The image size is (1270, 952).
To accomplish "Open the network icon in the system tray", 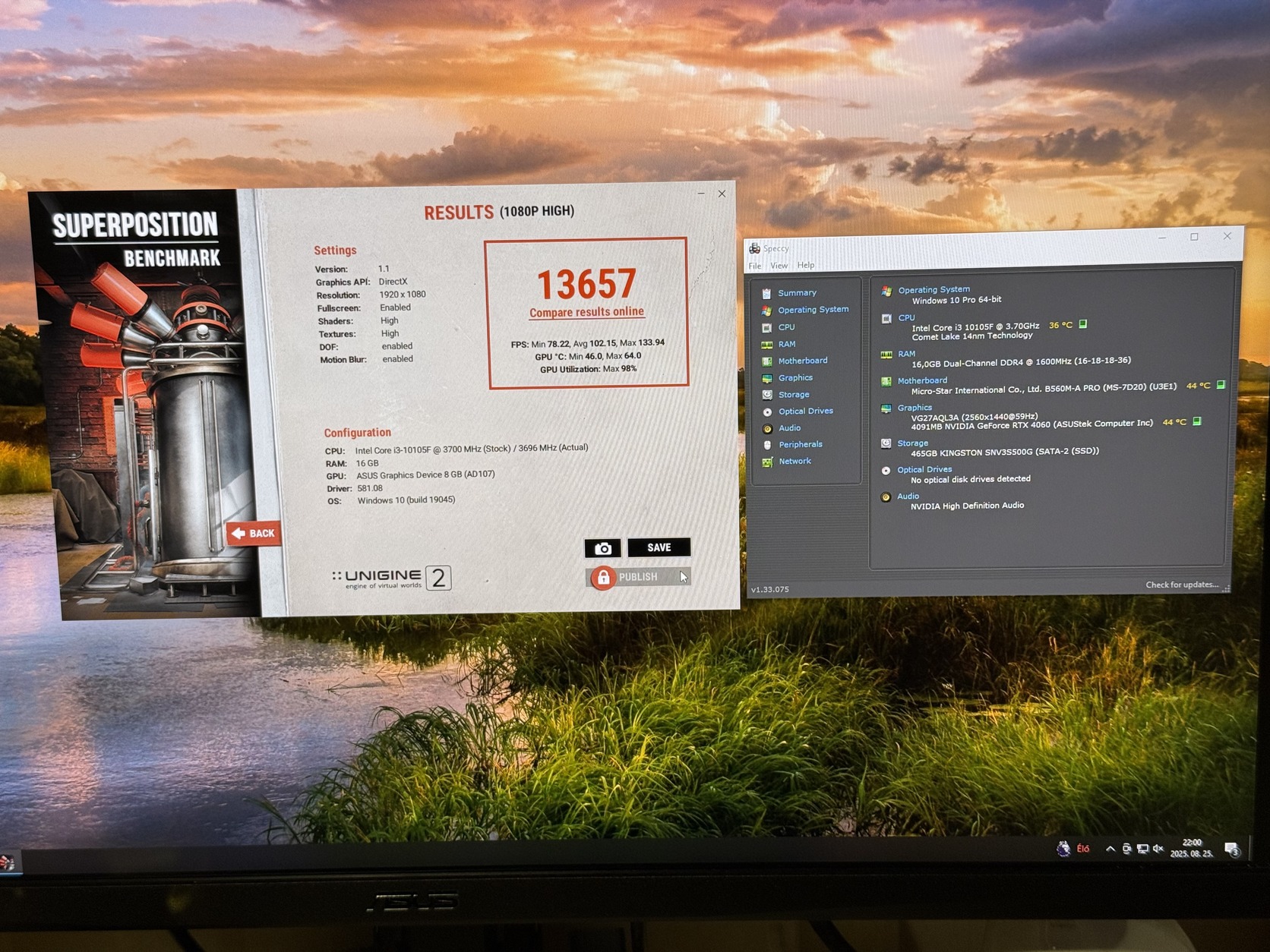I will click(1142, 849).
